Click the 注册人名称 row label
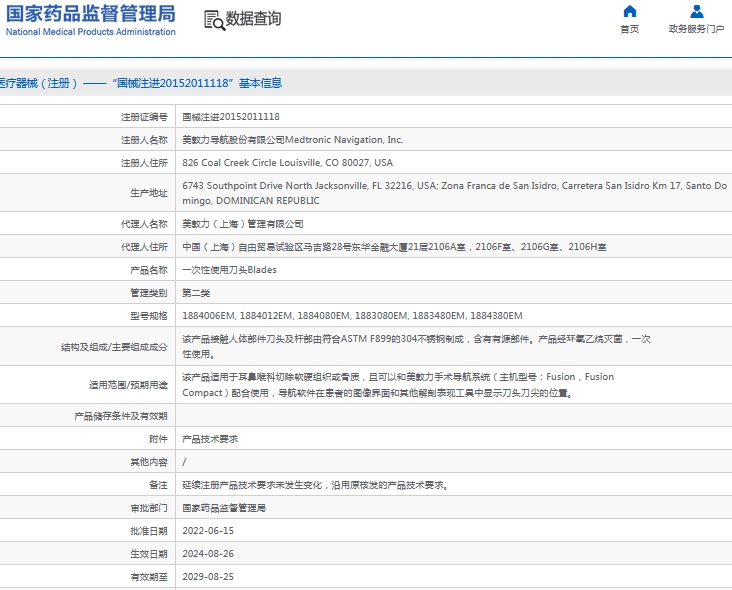This screenshot has width=732, height=590. click(x=144, y=140)
